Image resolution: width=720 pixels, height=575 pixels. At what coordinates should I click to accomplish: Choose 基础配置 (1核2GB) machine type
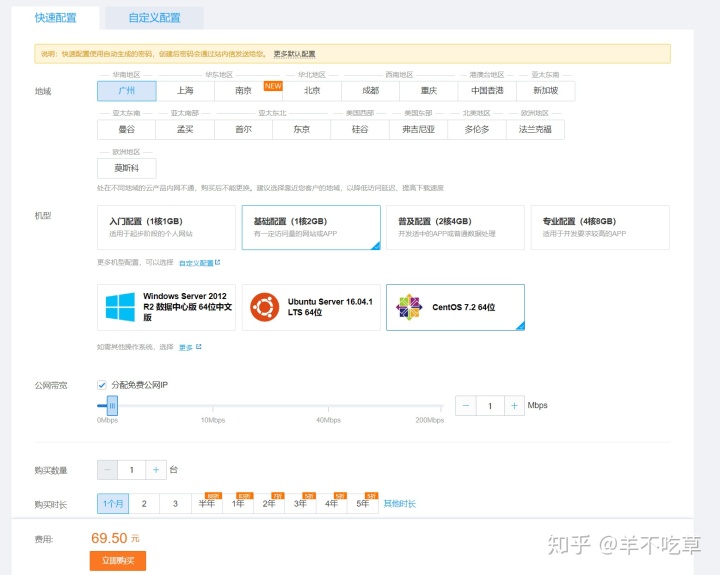311,227
